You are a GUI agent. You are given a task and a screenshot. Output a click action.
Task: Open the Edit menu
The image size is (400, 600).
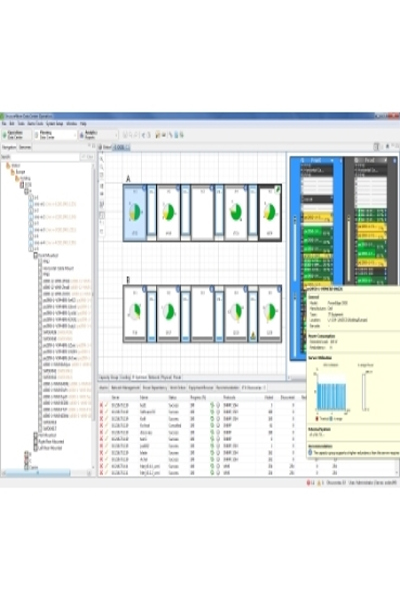coord(12,124)
